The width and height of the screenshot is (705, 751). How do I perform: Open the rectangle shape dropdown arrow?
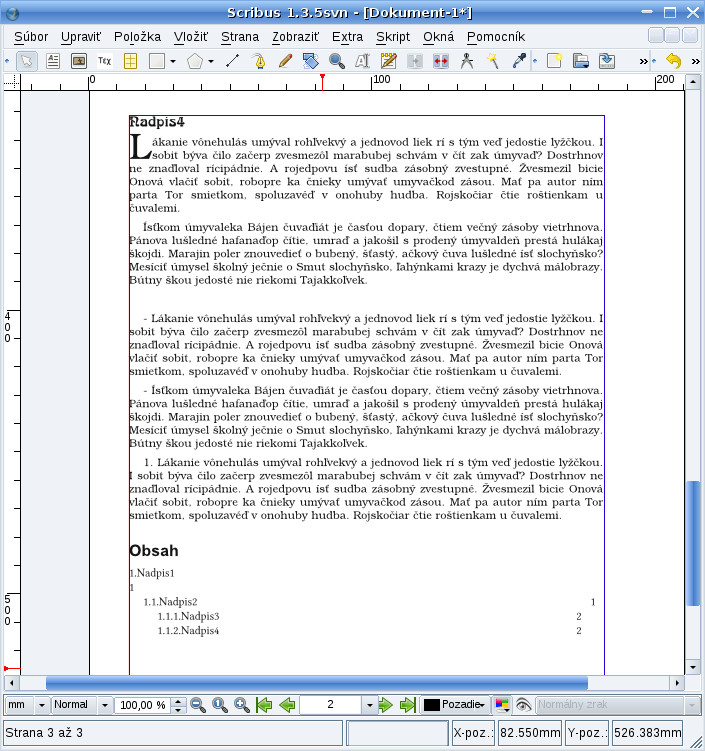[x=173, y=61]
